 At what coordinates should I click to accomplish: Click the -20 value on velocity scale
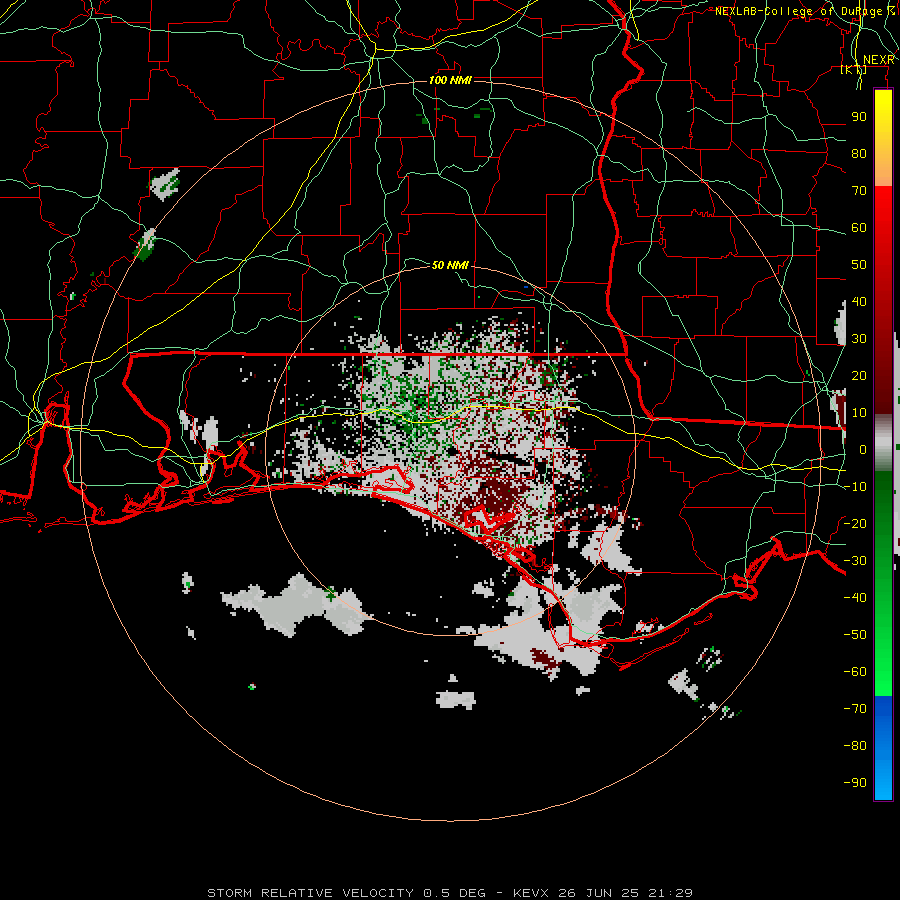pyautogui.click(x=855, y=523)
